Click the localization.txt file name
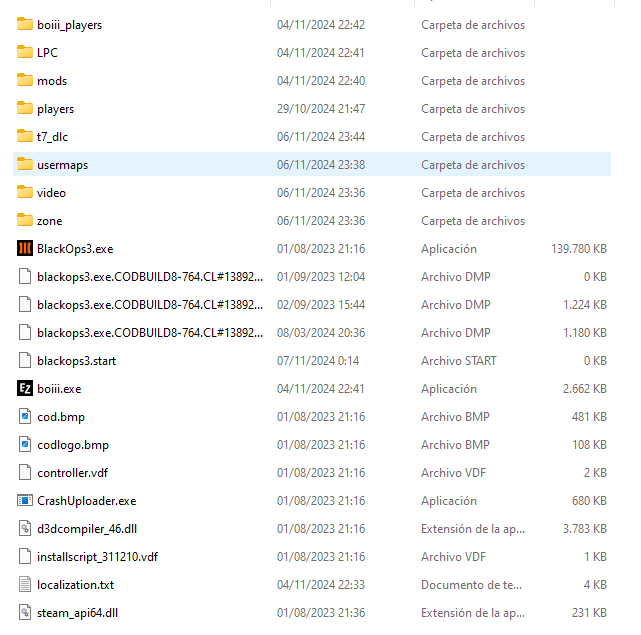 click(x=76, y=585)
